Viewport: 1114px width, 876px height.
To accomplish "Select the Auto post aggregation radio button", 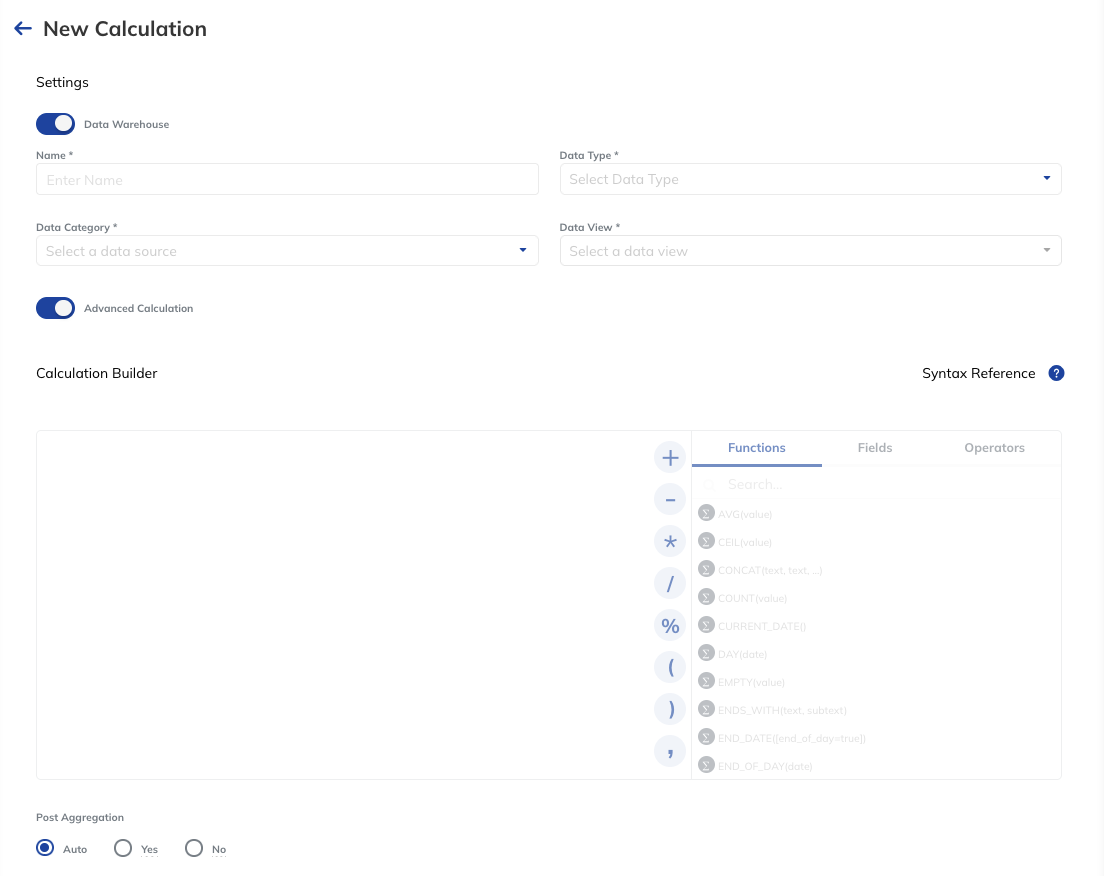I will pyautogui.click(x=44, y=847).
